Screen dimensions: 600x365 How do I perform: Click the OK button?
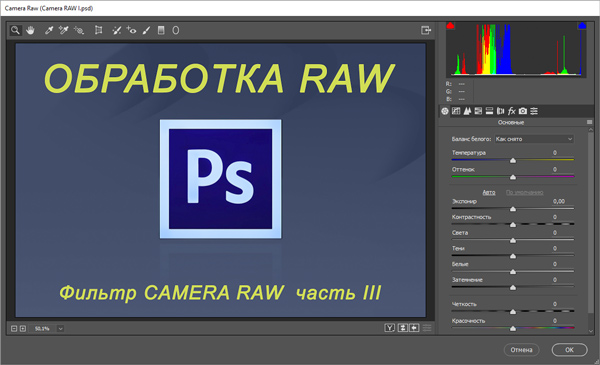click(x=569, y=350)
